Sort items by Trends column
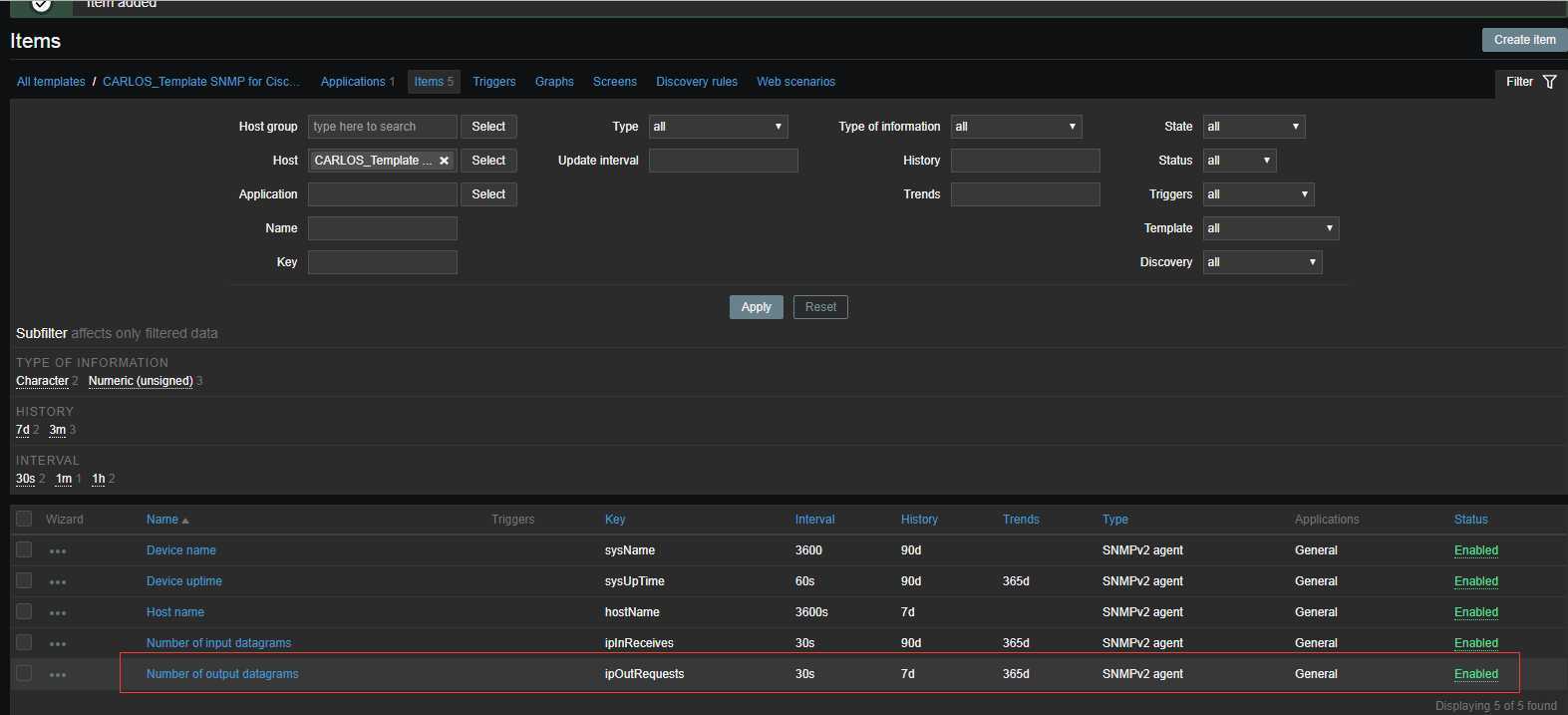This screenshot has width=1568, height=715. (x=1021, y=520)
